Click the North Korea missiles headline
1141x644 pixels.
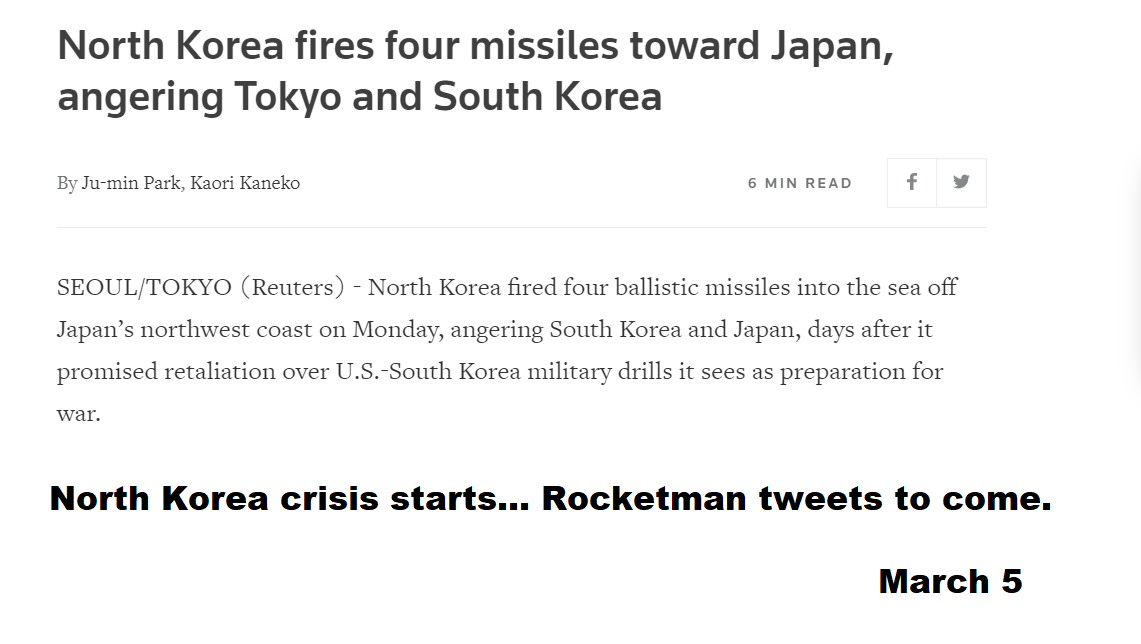pos(475,47)
